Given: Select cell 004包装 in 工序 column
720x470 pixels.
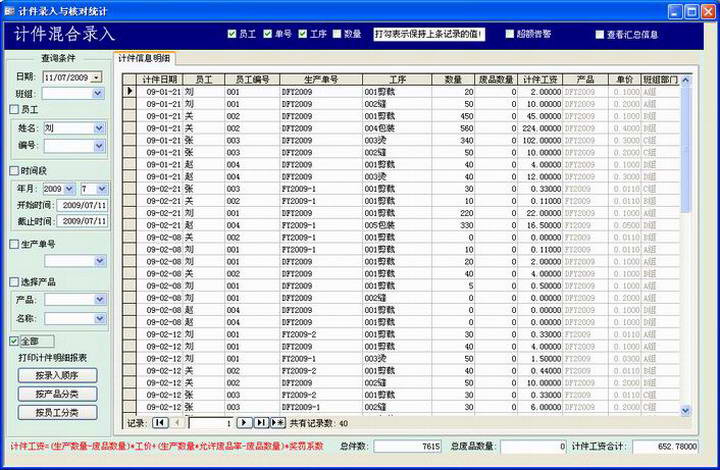Looking at the screenshot, I should [397, 128].
